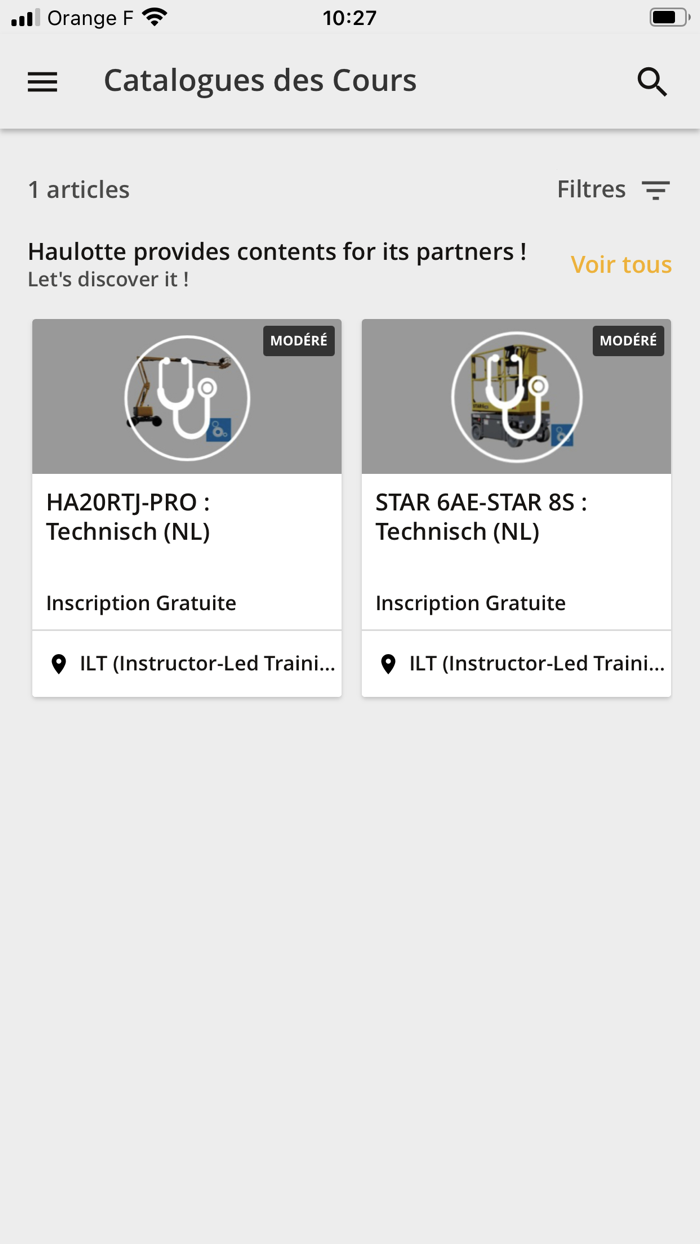Tap ILT training label on STAR 6AE card

click(536, 664)
